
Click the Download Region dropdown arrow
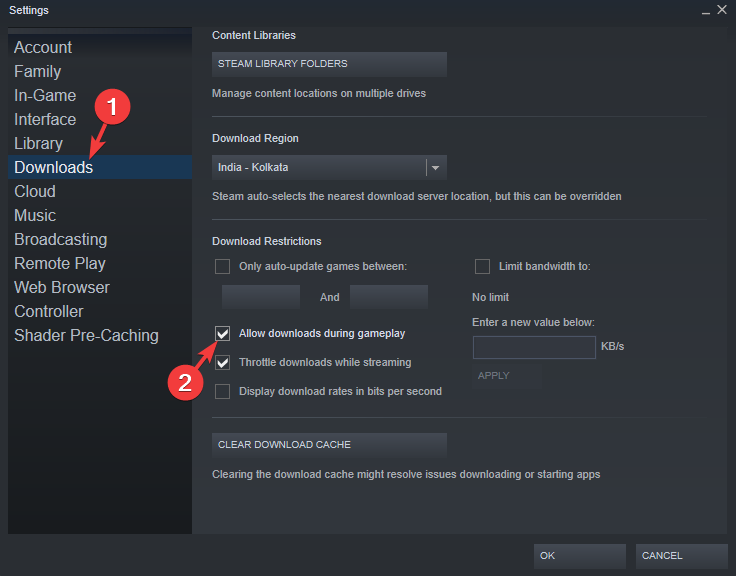(x=436, y=168)
